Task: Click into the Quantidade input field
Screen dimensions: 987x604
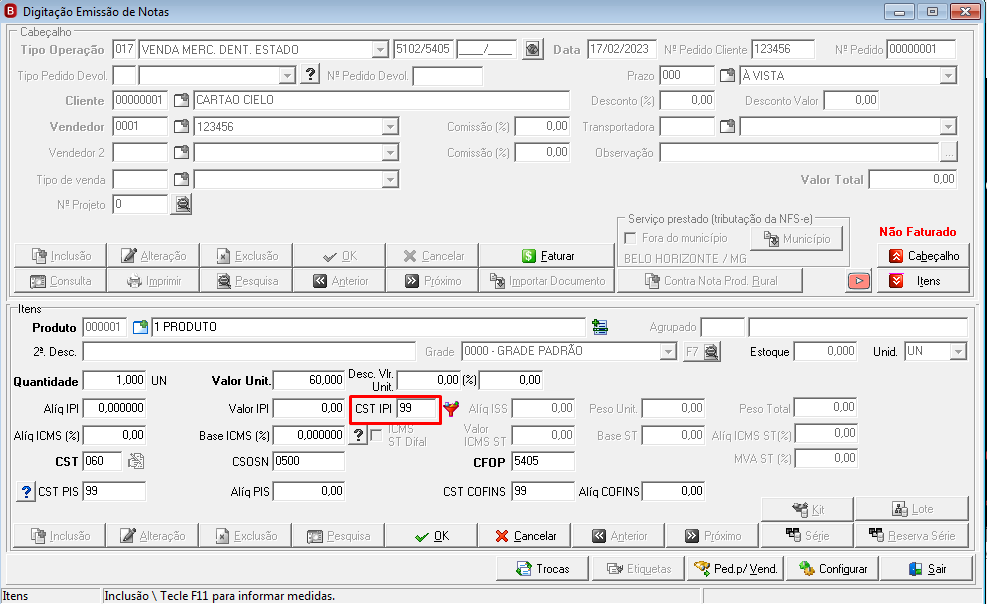Action: 115,381
